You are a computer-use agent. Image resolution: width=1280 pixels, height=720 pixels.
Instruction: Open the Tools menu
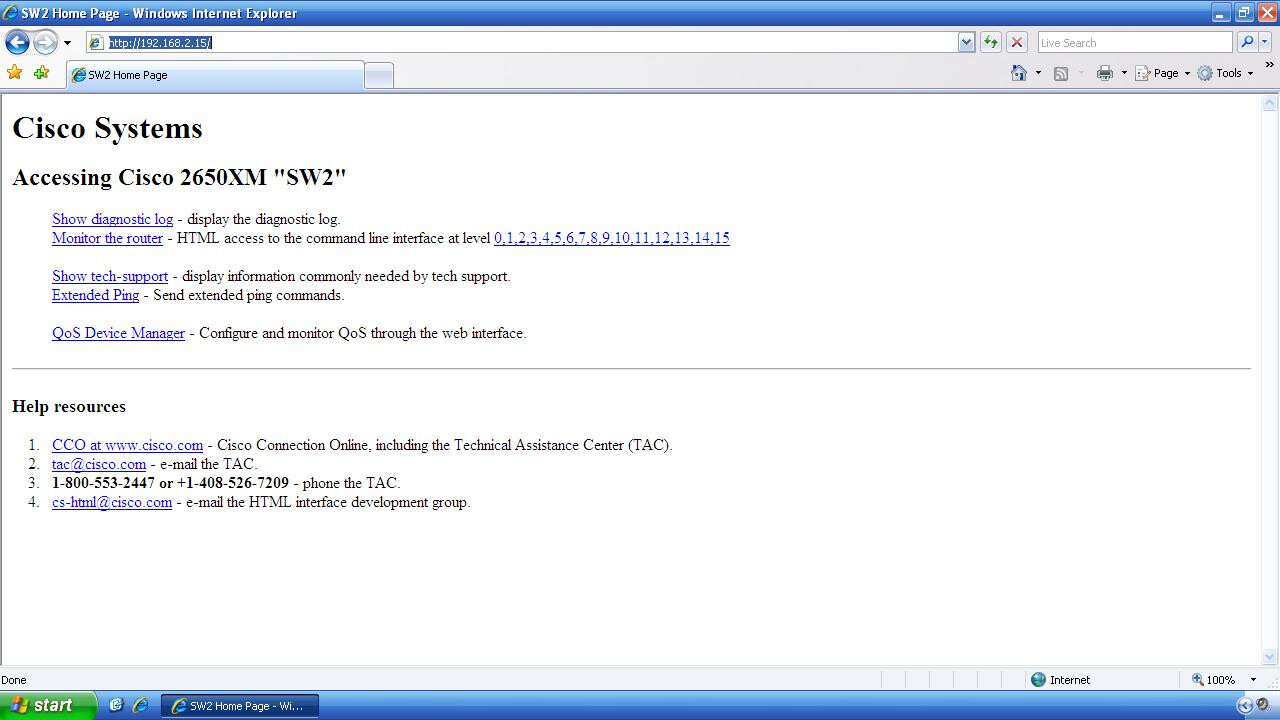tap(1225, 73)
